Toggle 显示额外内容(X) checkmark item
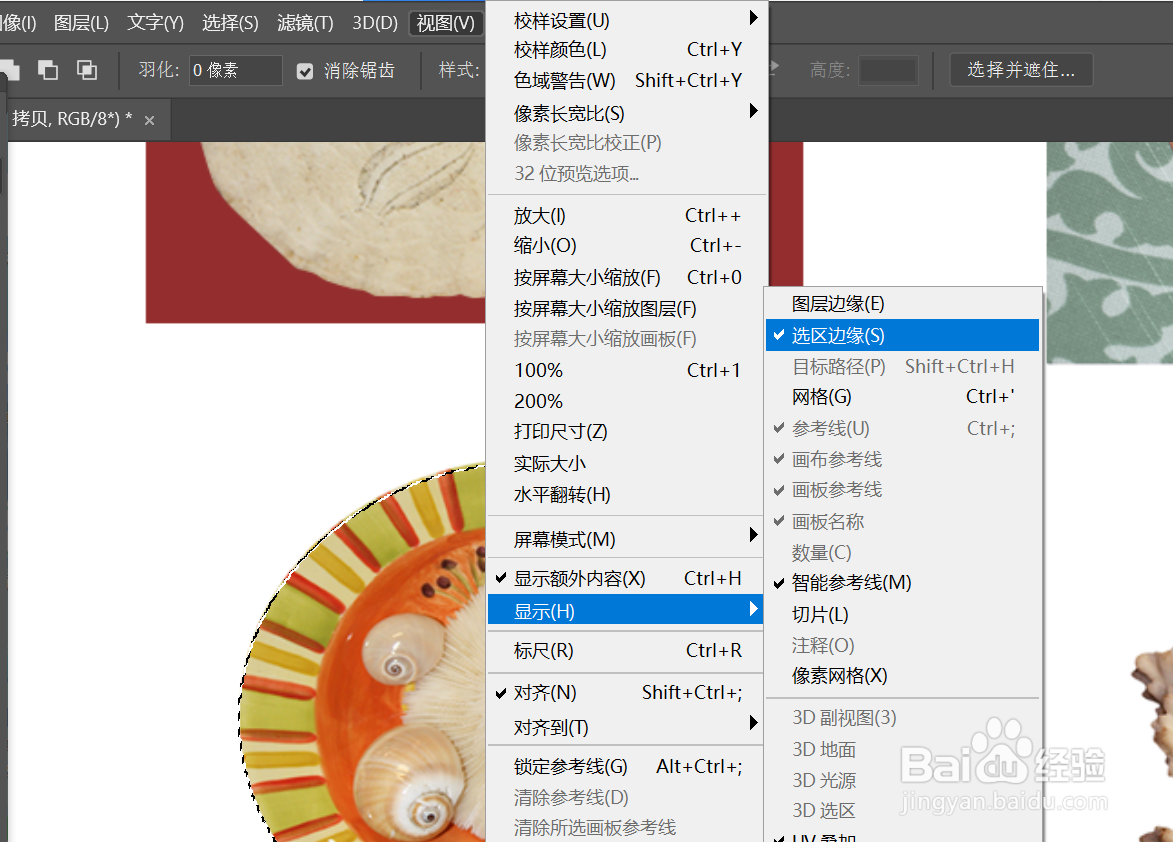This screenshot has height=842, width=1173. point(626,579)
